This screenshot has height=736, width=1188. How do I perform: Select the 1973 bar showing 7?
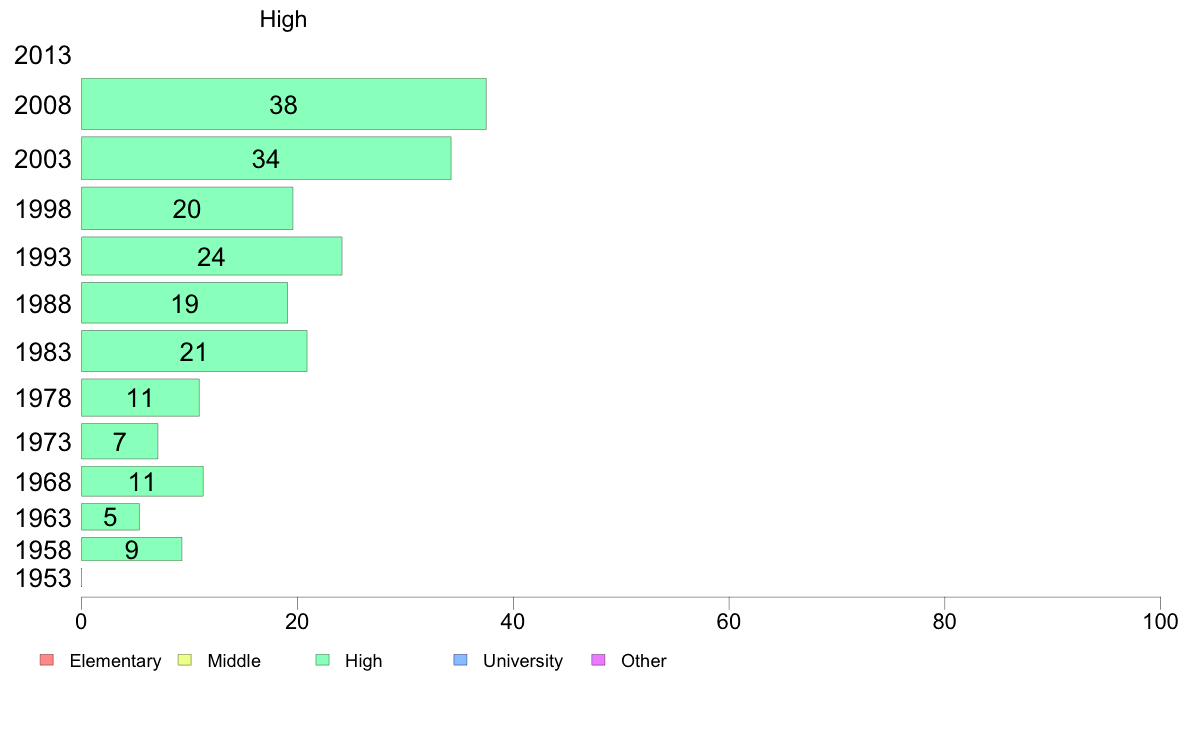[x=119, y=441]
